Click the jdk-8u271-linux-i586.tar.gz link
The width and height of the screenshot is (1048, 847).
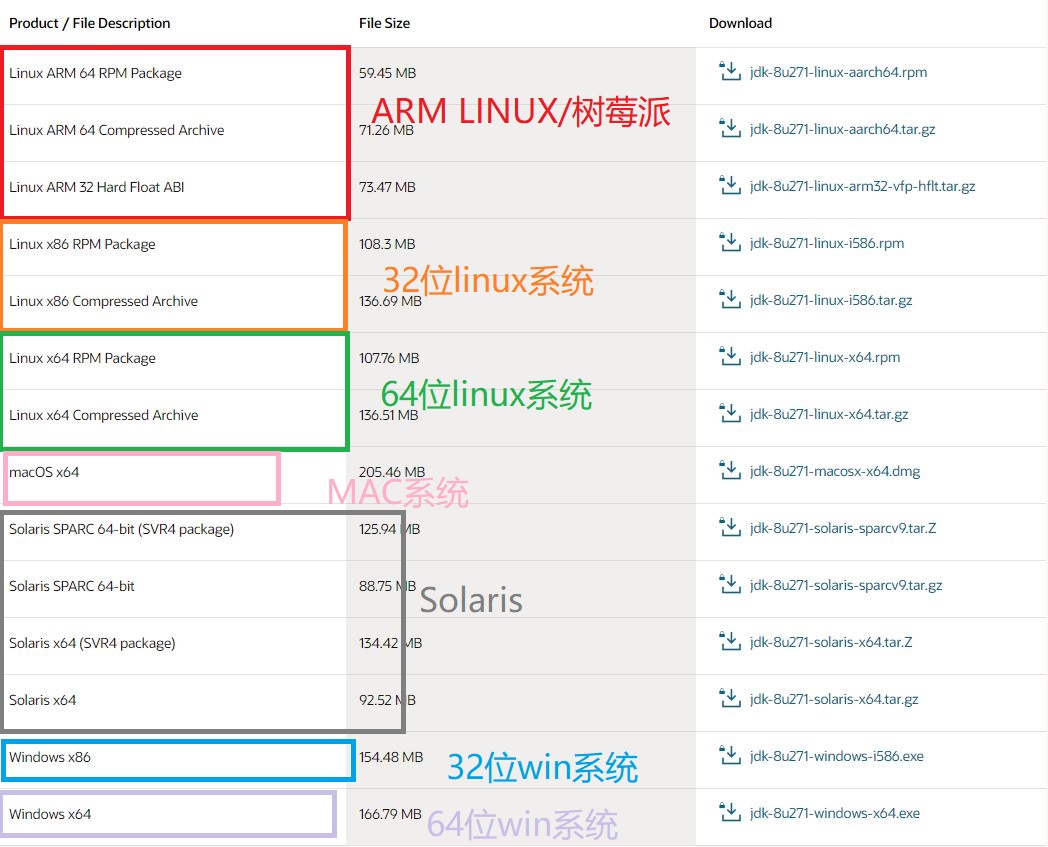tap(831, 300)
